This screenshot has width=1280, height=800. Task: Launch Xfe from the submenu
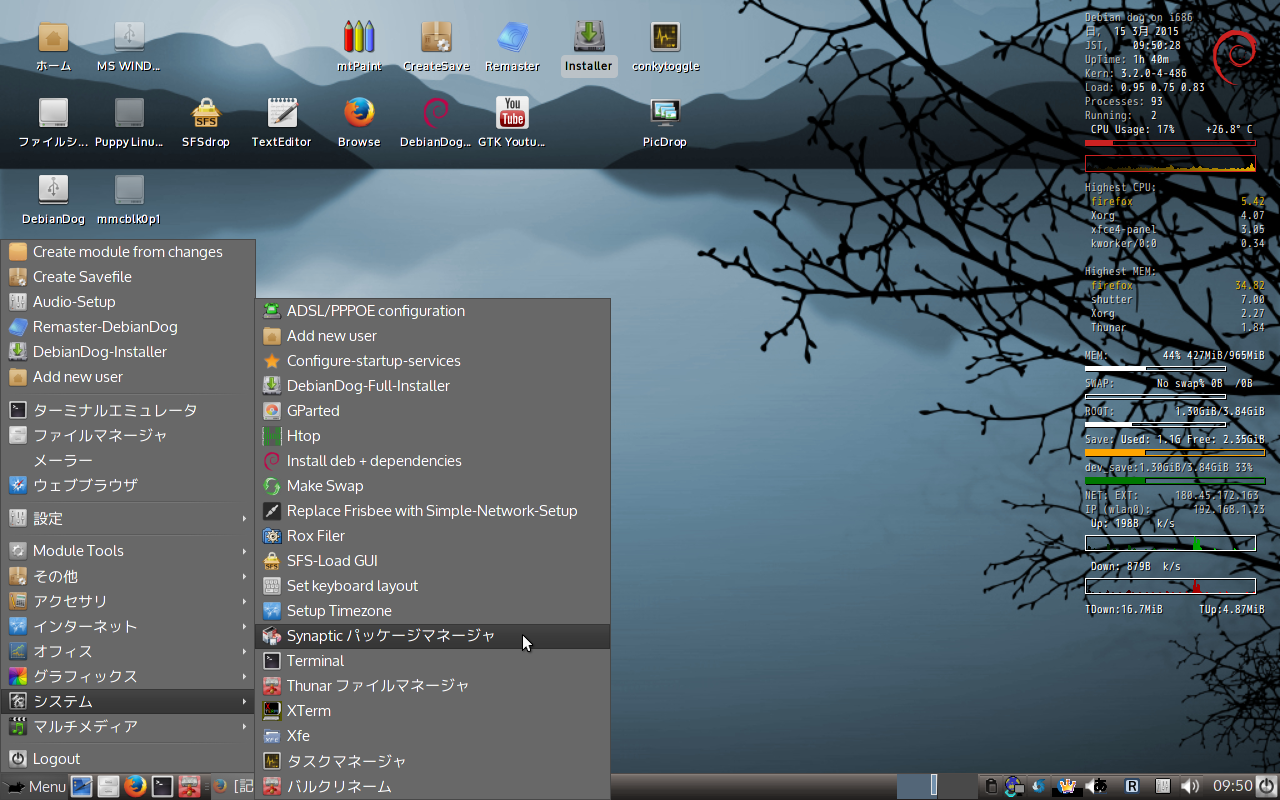tap(433, 736)
